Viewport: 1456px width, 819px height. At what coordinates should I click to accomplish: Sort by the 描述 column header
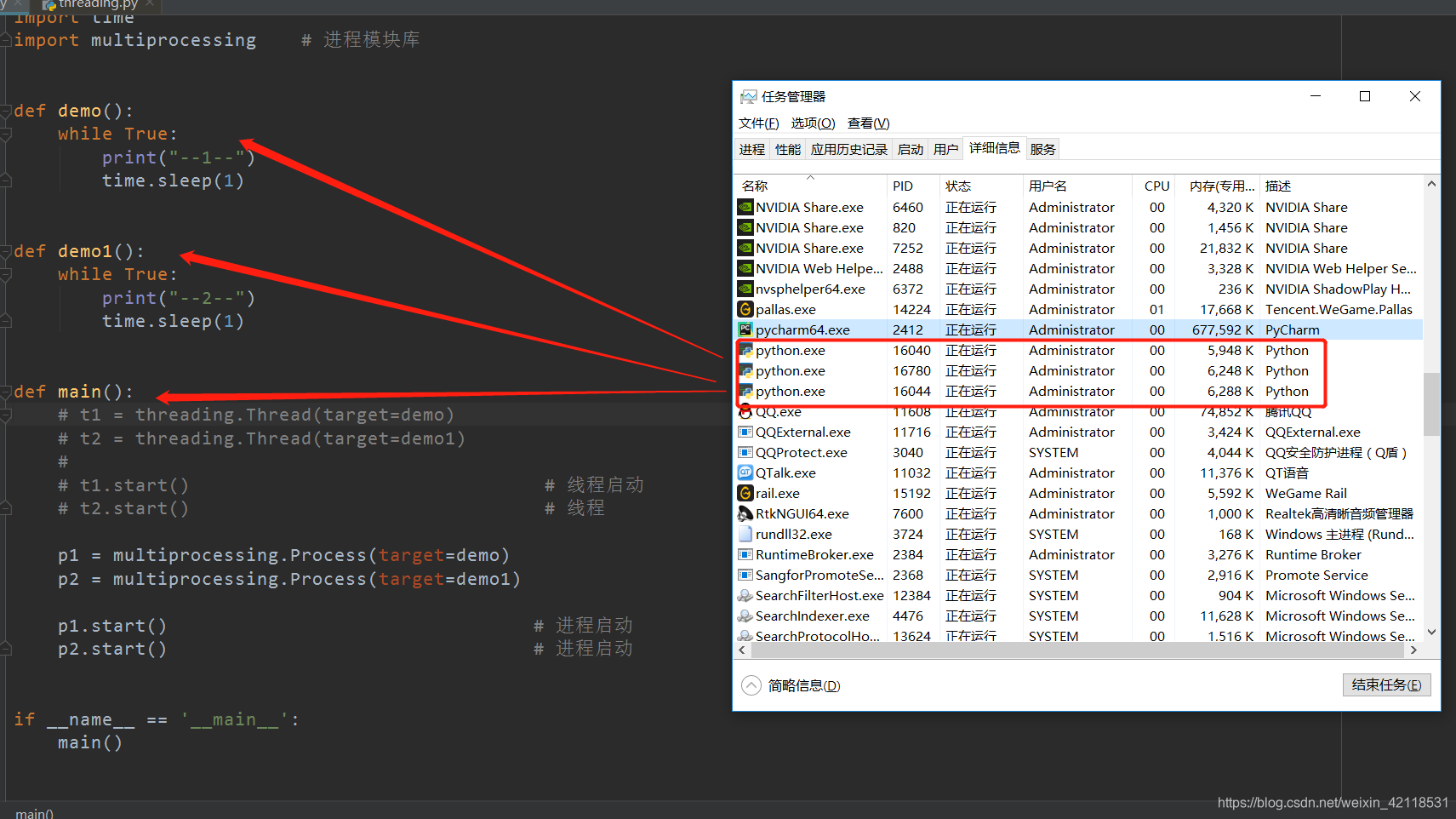tap(1342, 186)
